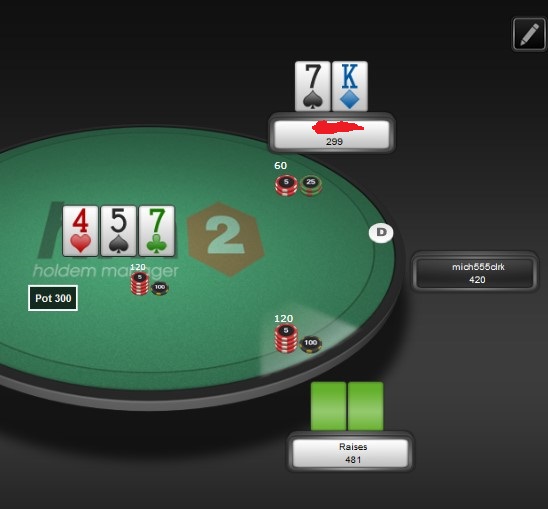Viewport: 548px width, 509px height.
Task: Click the dealer button marker D
Action: point(381,232)
